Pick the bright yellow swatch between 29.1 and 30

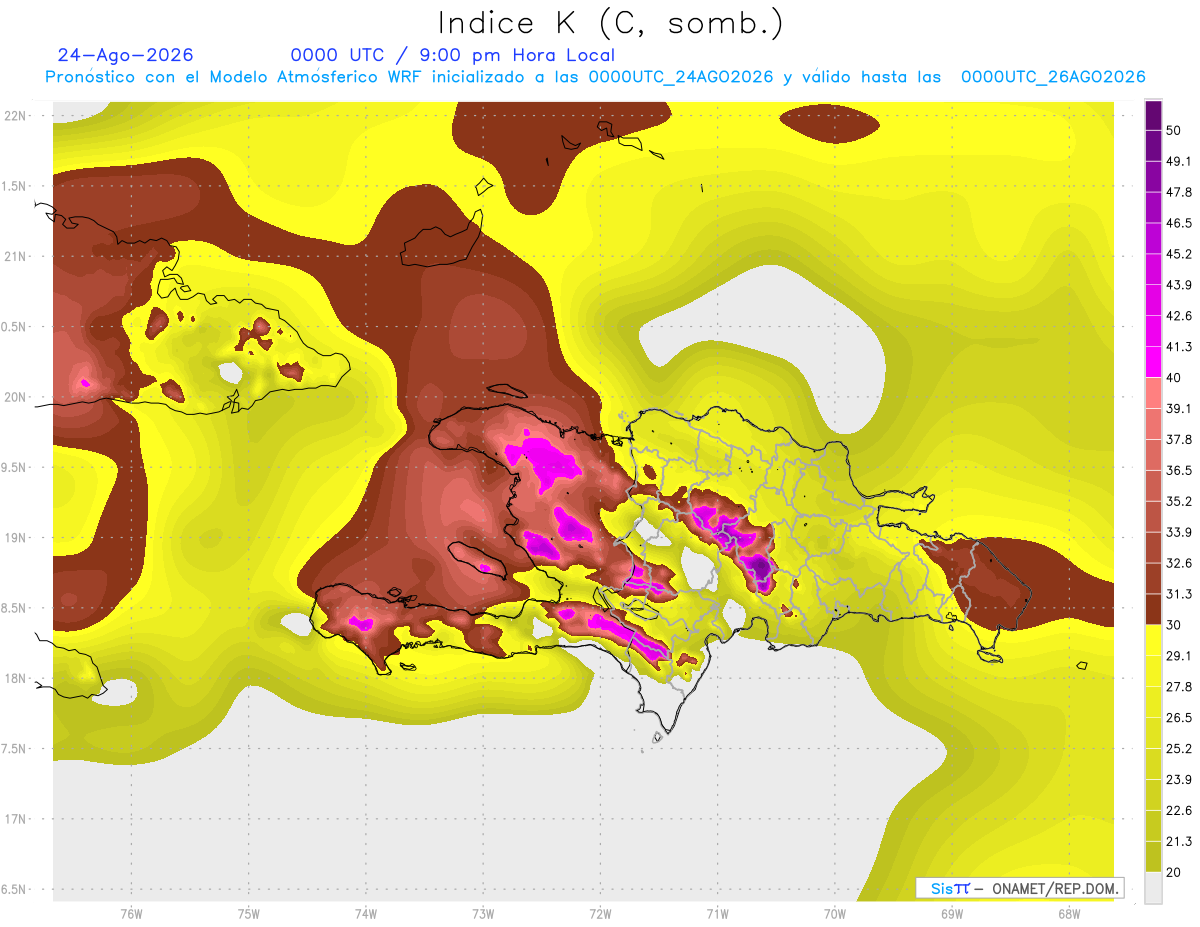coord(1153,640)
